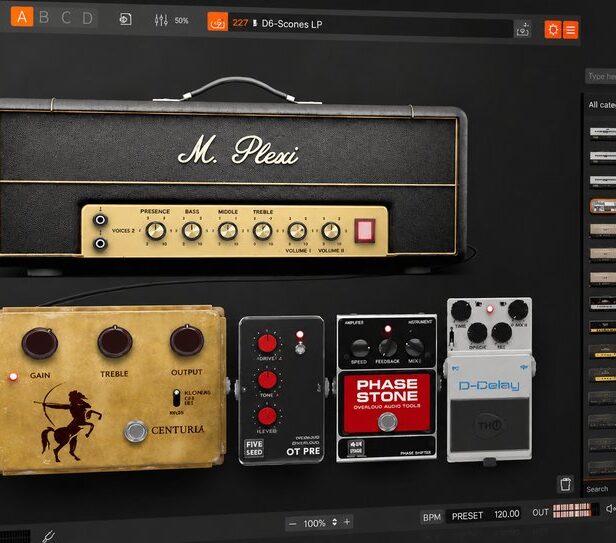Zoom in with the plus button
This screenshot has height=543, width=616.
347,522
